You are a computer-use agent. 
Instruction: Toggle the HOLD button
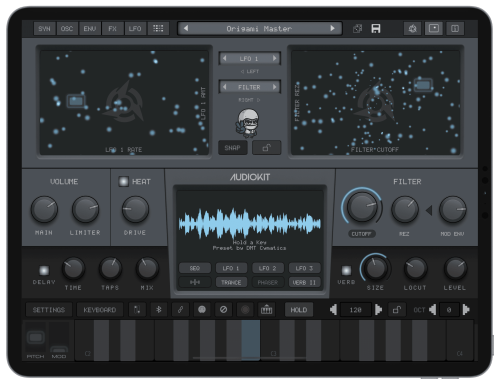[x=299, y=310]
